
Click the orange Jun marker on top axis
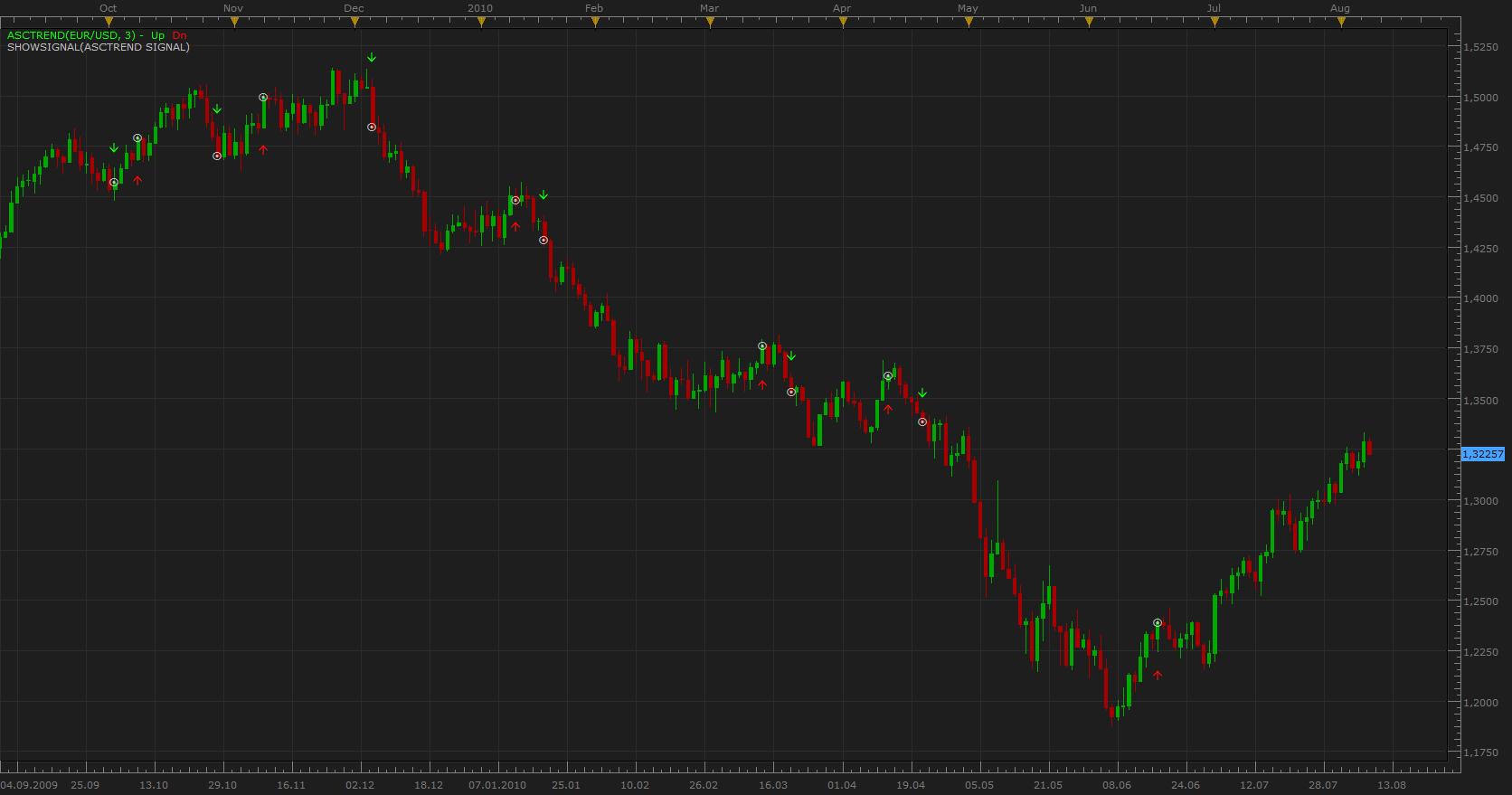tap(1089, 23)
